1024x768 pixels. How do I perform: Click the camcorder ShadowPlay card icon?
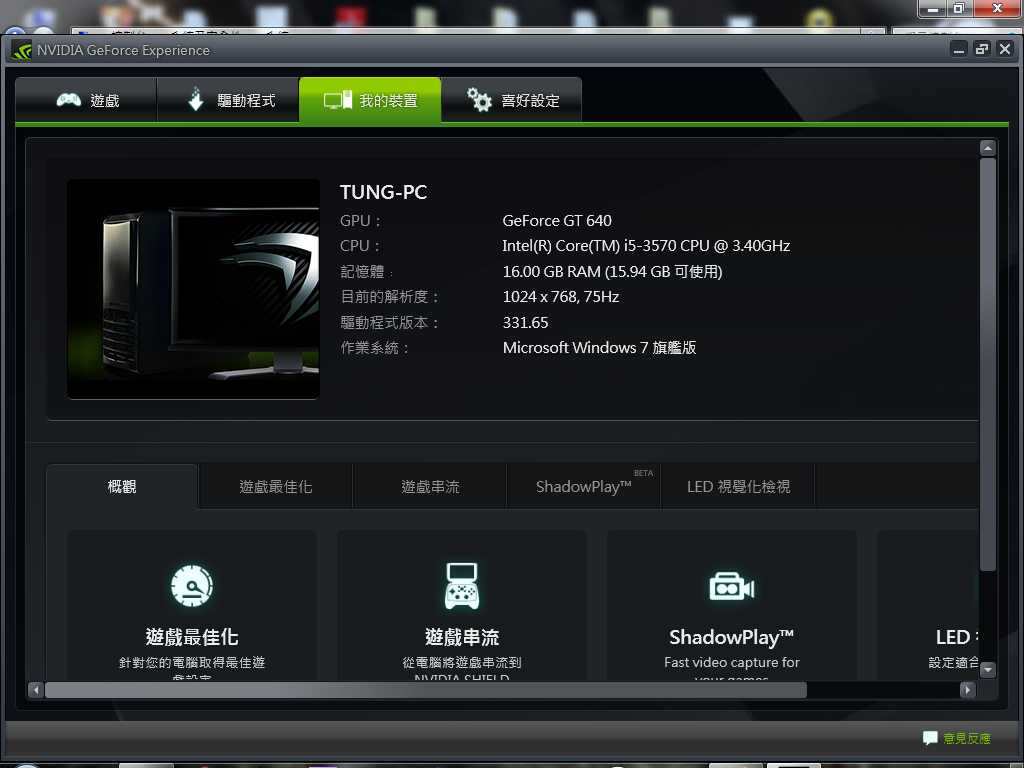point(731,586)
